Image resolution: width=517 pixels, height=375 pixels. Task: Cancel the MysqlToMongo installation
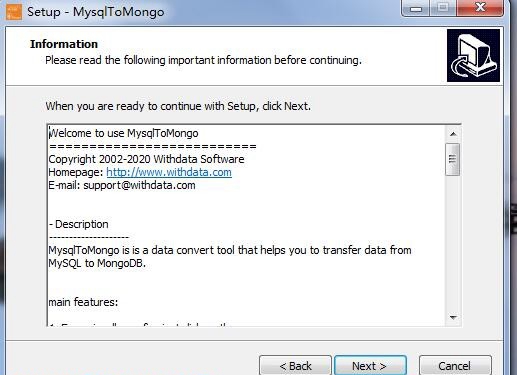pyautogui.click(x=455, y=366)
